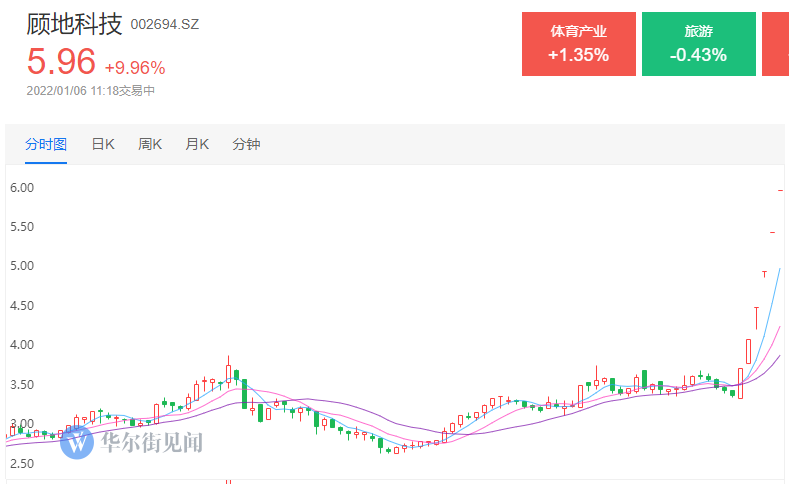Image resolution: width=789 pixels, height=484 pixels.
Task: Click the latest candlestick near 6.00
Action: tap(780, 190)
